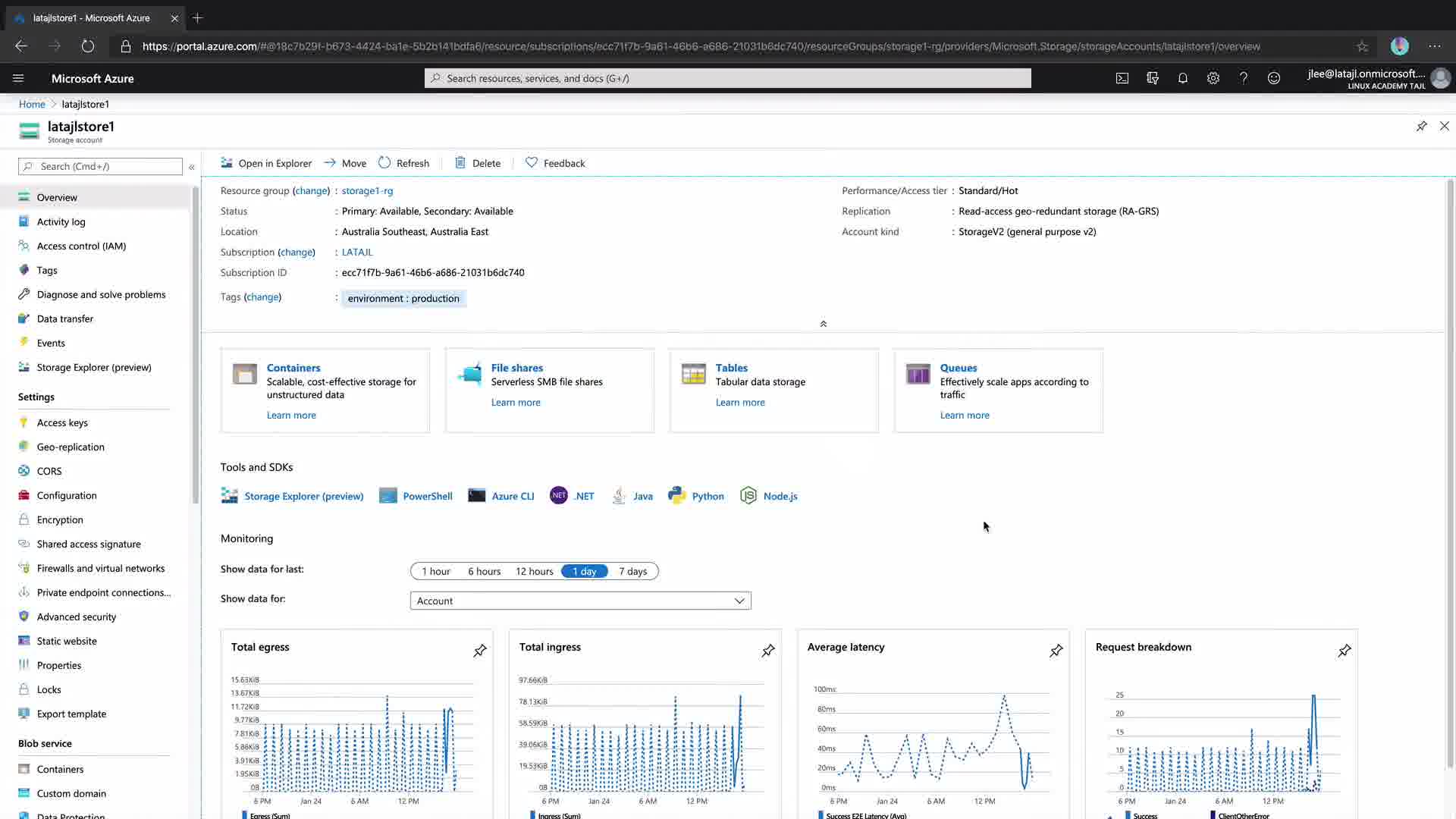1456x819 pixels.
Task: Open Firewalls and virtual networks settings
Action: (100, 568)
